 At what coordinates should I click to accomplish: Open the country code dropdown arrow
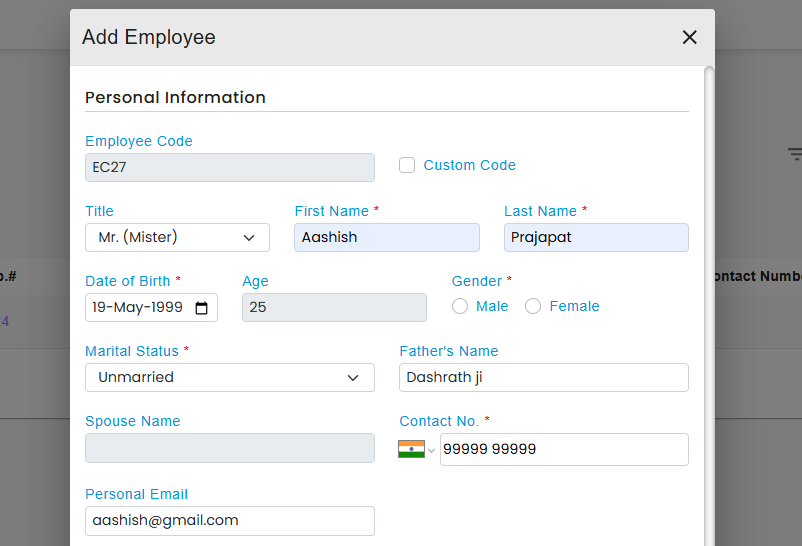click(x=431, y=451)
